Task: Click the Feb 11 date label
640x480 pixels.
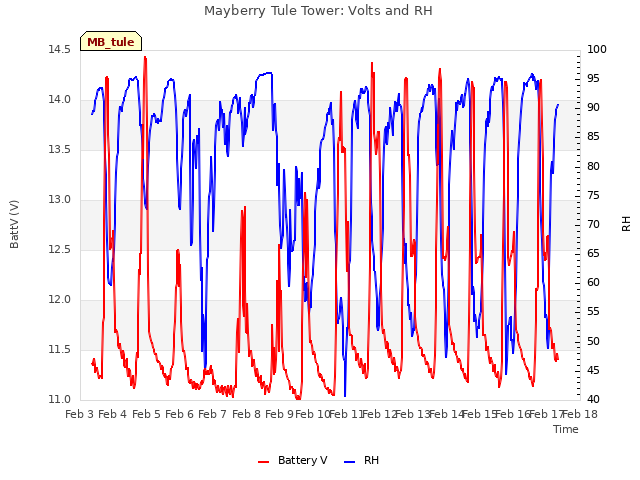Action: [x=346, y=414]
